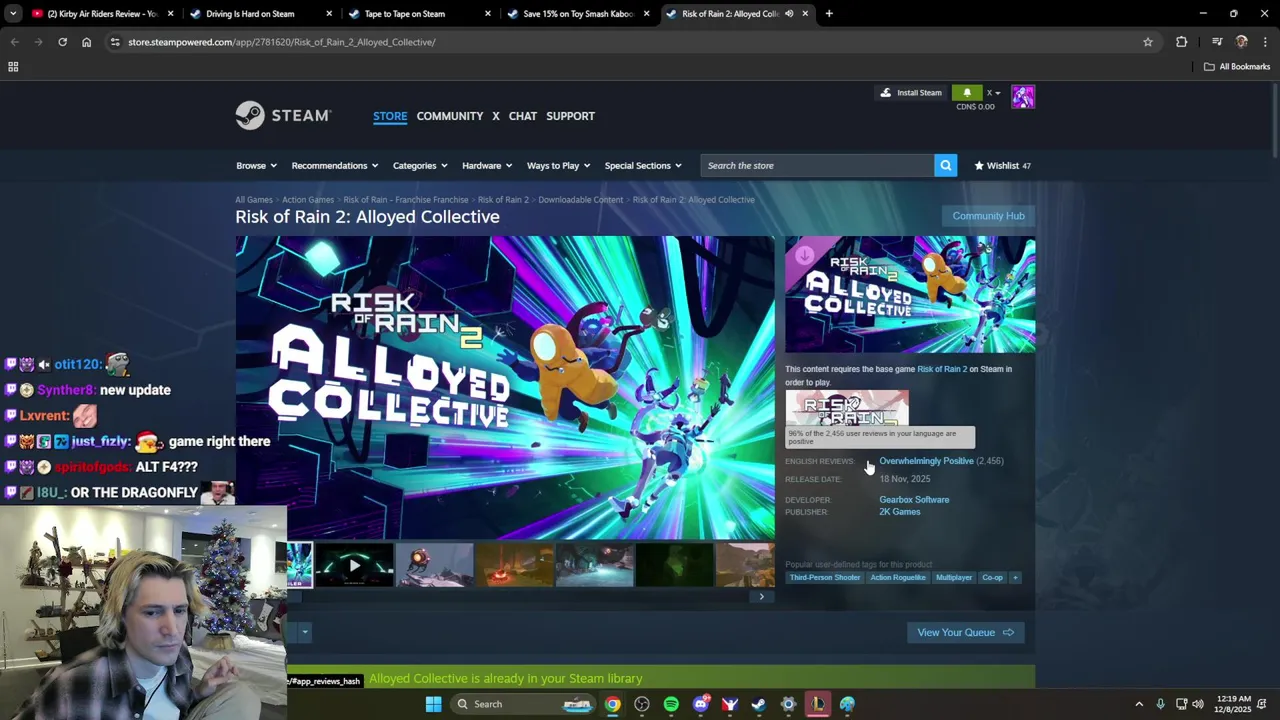Image resolution: width=1280 pixels, height=720 pixels.
Task: Switch to Toy Smash Kaboom tab
Action: coord(579,14)
